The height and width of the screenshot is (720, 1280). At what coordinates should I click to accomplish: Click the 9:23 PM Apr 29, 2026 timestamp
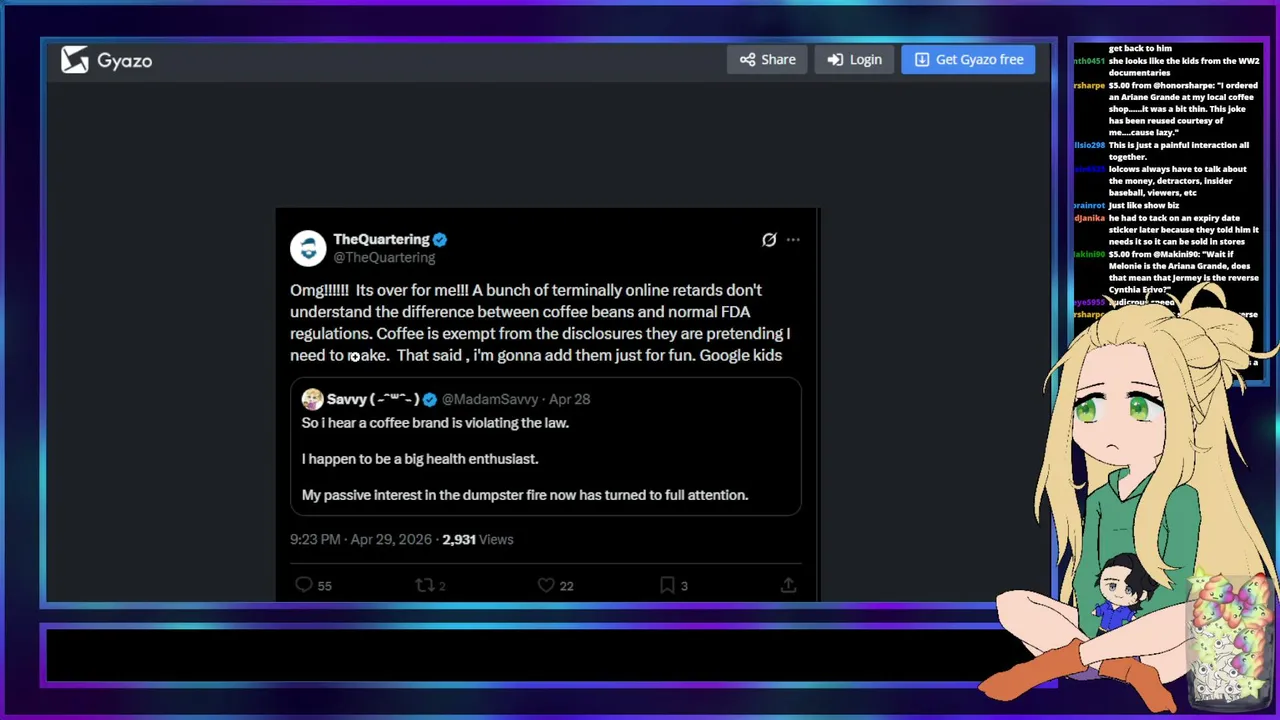click(x=361, y=539)
